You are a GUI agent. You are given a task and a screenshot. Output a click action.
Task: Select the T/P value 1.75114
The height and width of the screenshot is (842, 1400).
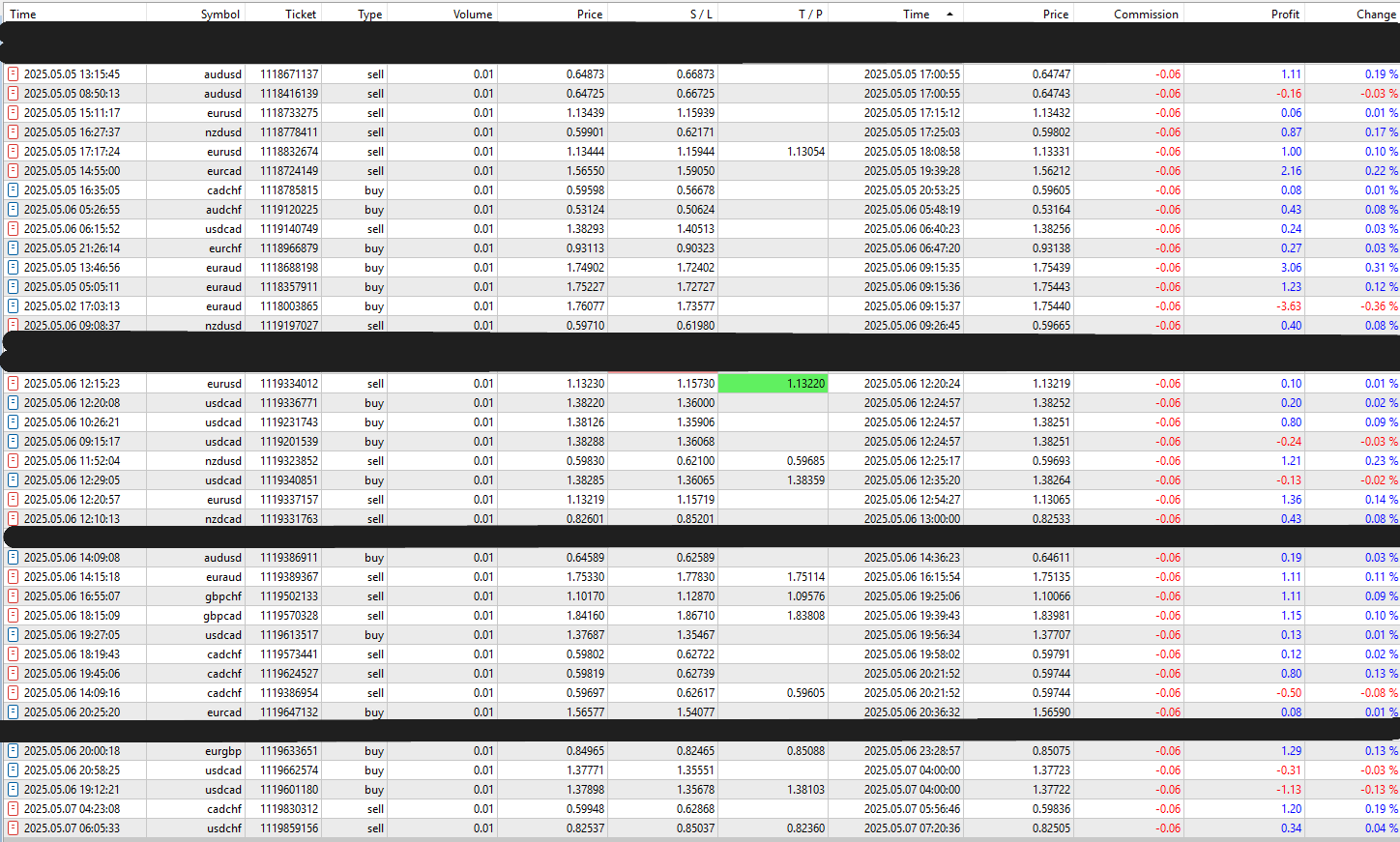pyautogui.click(x=805, y=577)
